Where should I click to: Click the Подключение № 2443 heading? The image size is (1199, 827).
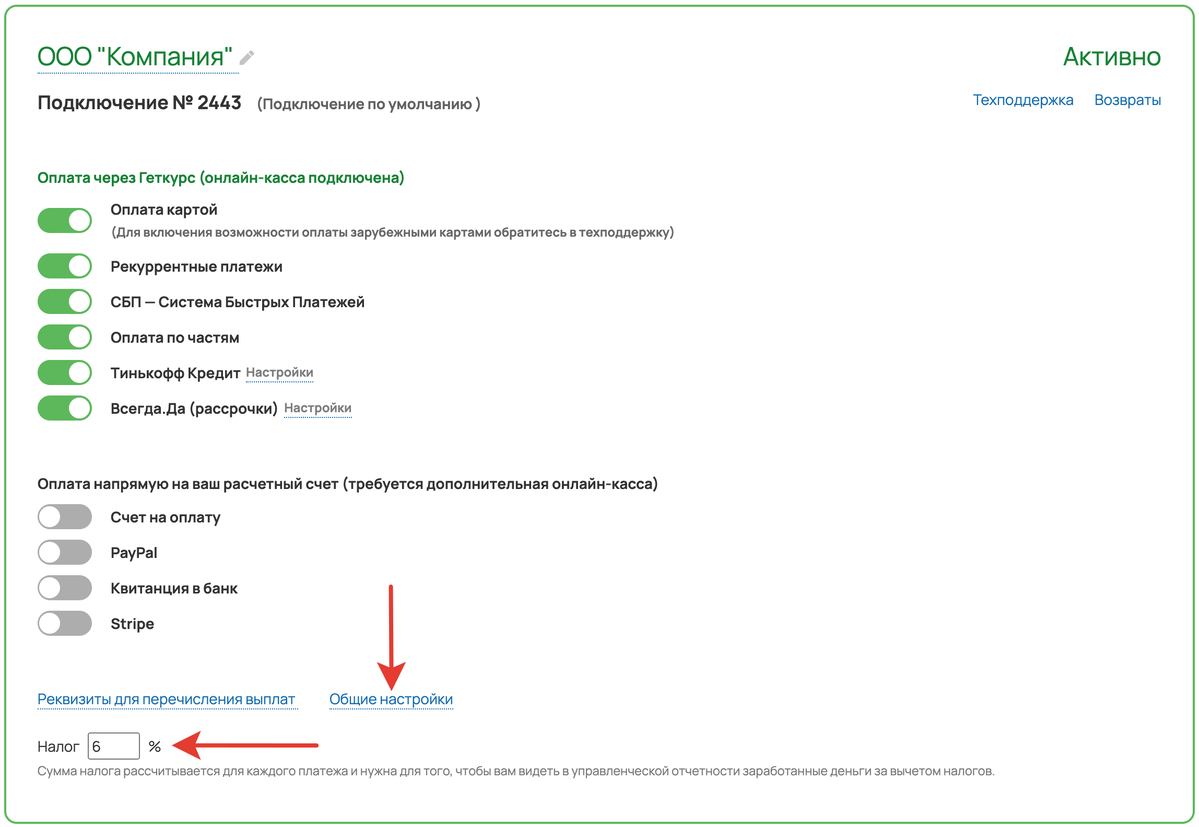(x=139, y=102)
